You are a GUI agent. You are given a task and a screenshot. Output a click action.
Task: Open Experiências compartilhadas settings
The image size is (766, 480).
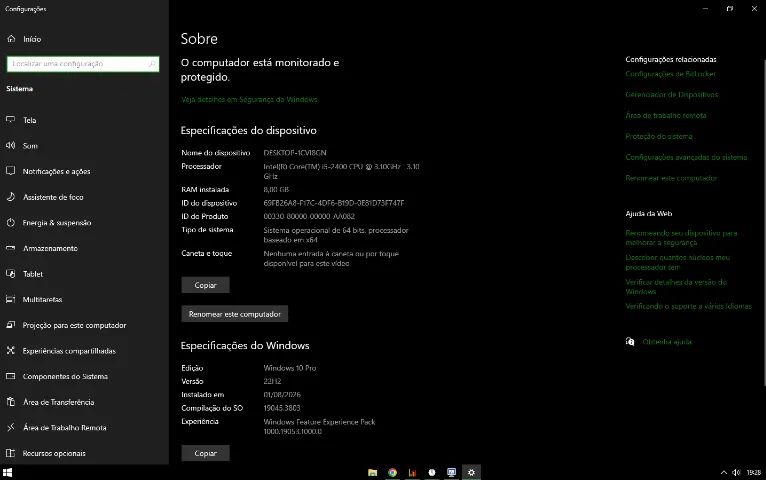click(x=69, y=351)
